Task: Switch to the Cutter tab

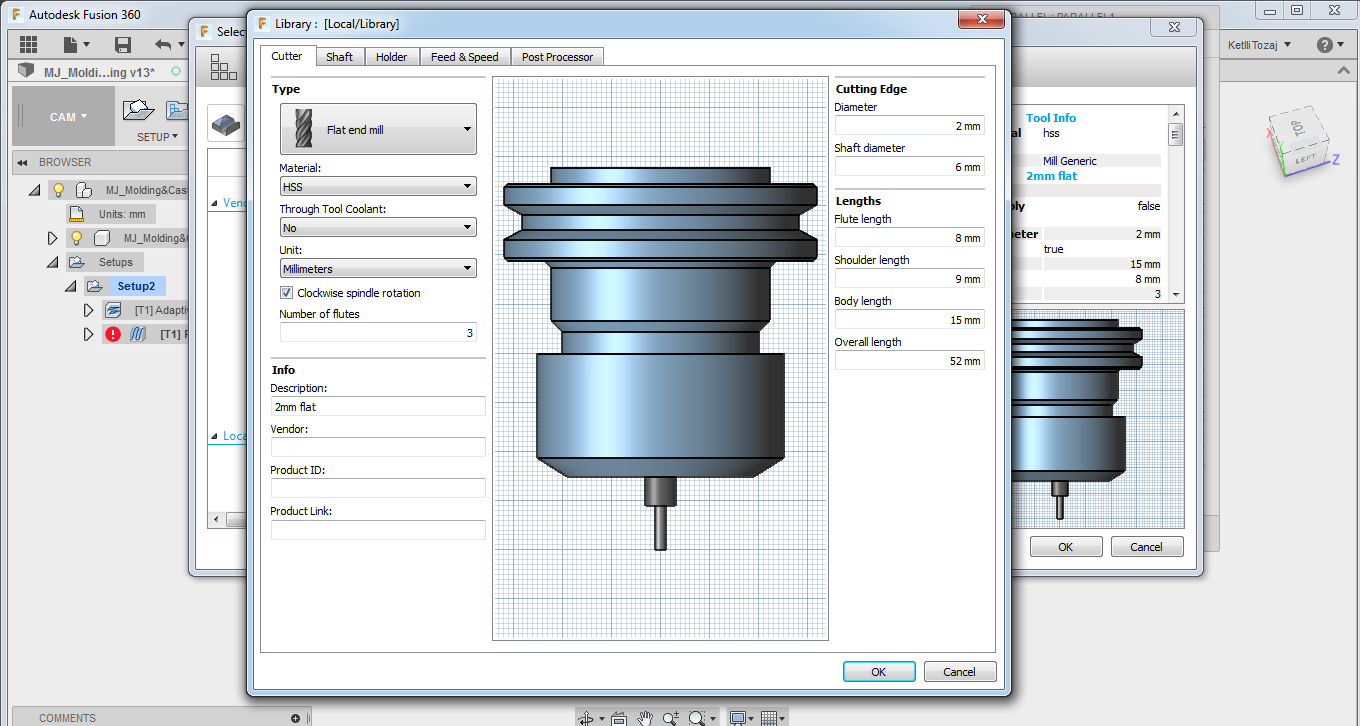Action: pyautogui.click(x=287, y=56)
